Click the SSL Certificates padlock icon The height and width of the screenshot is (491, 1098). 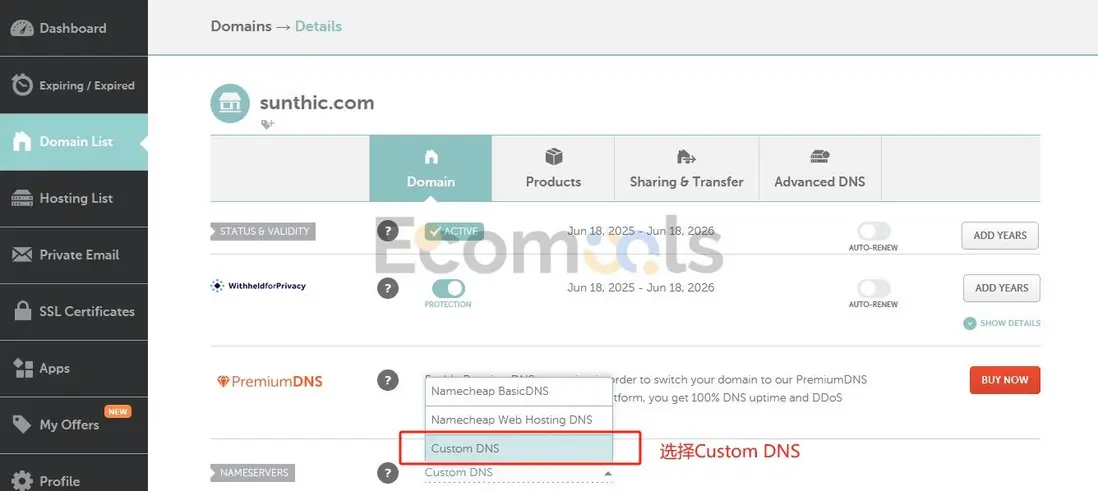pyautogui.click(x=22, y=311)
